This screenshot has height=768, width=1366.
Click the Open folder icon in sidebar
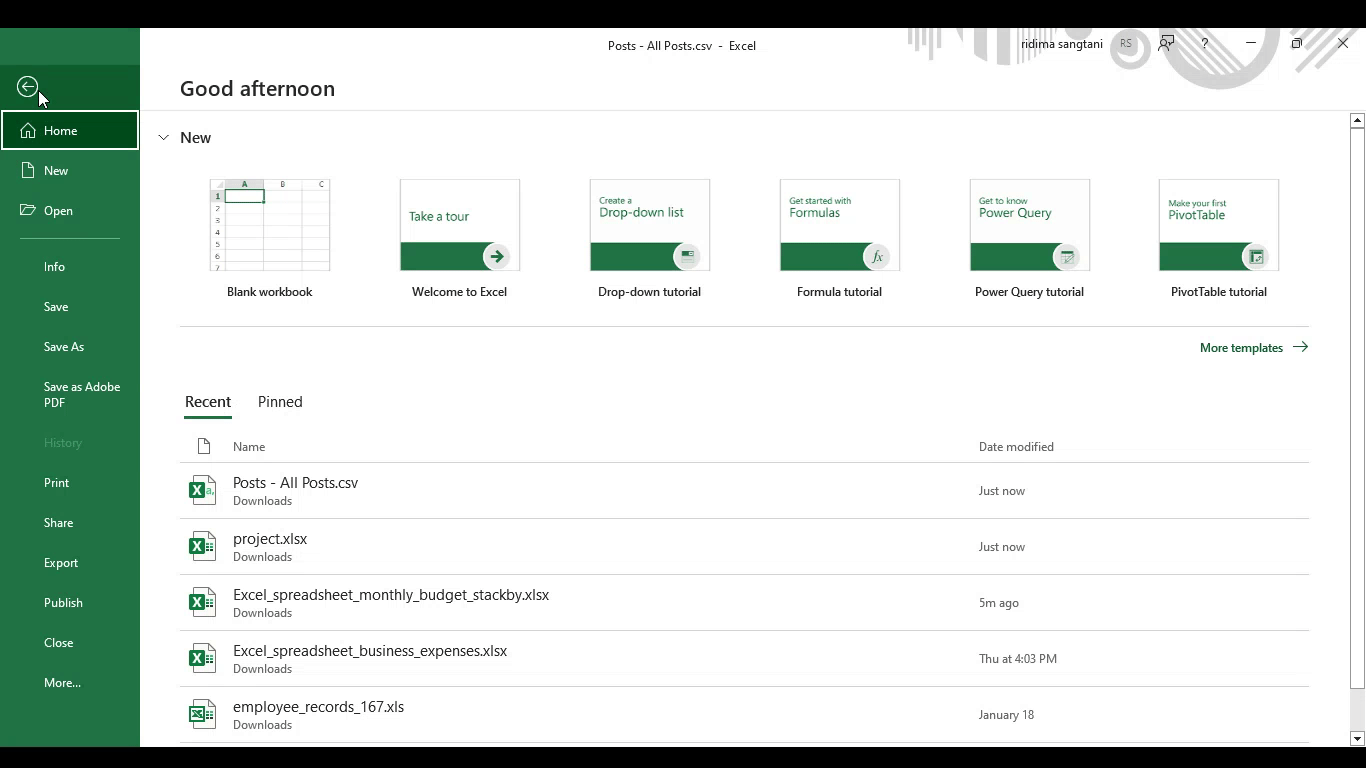coord(28,211)
